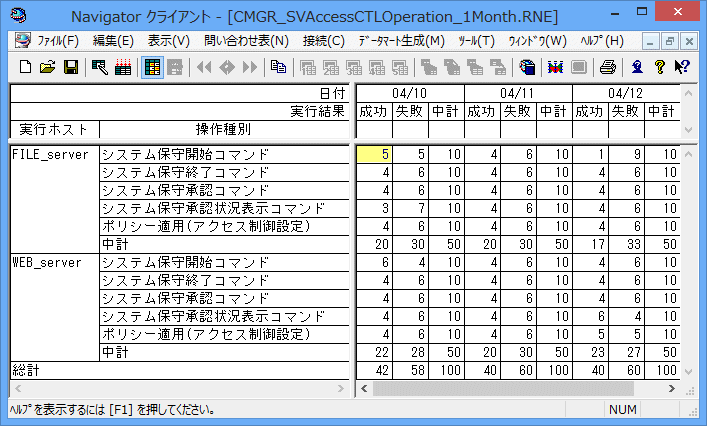
Task: Open the ウィンドウ(W) menu
Action: [537, 41]
